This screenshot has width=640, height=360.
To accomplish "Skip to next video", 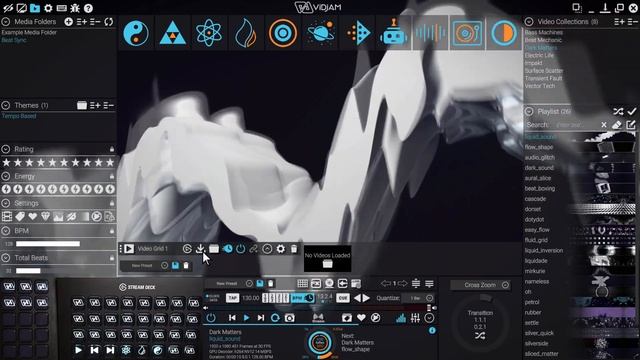I will coord(261,318).
